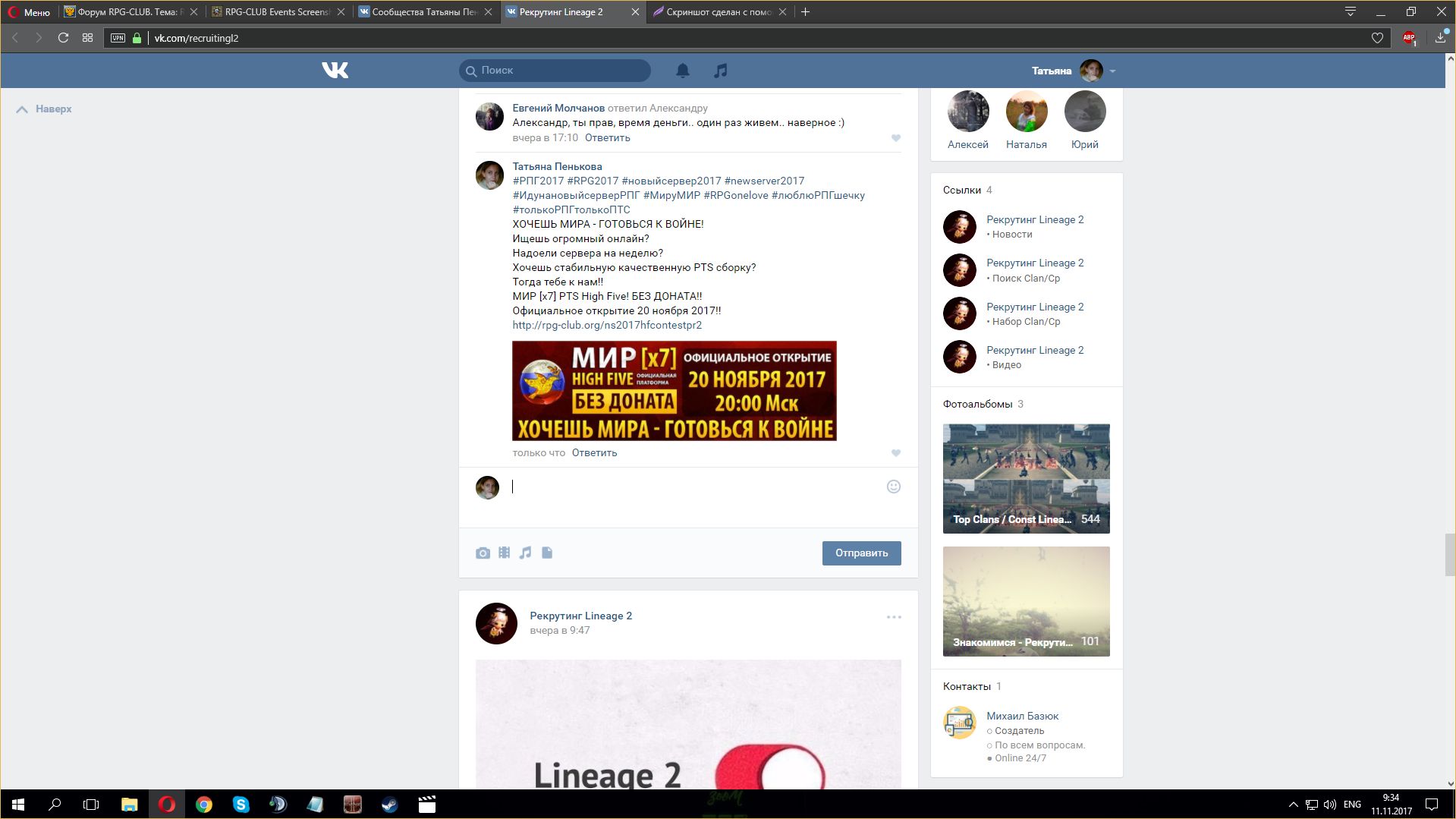Click hashtag #РПГ2017

pyautogui.click(x=538, y=181)
